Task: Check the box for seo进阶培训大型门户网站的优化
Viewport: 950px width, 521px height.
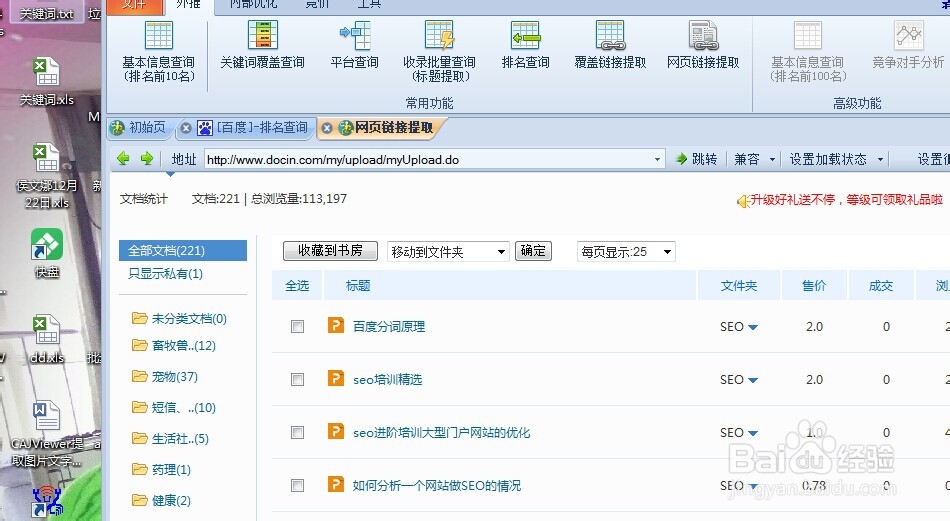Action: point(297,433)
